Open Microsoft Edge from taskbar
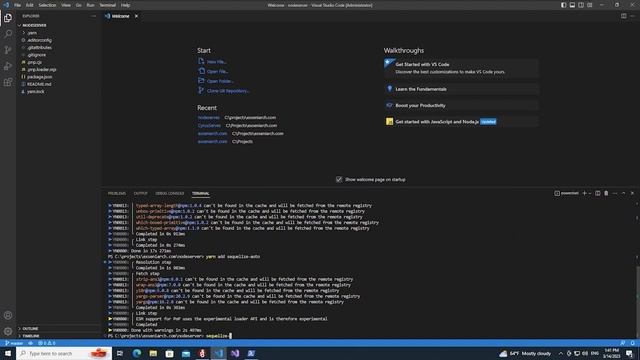 tap(137, 353)
